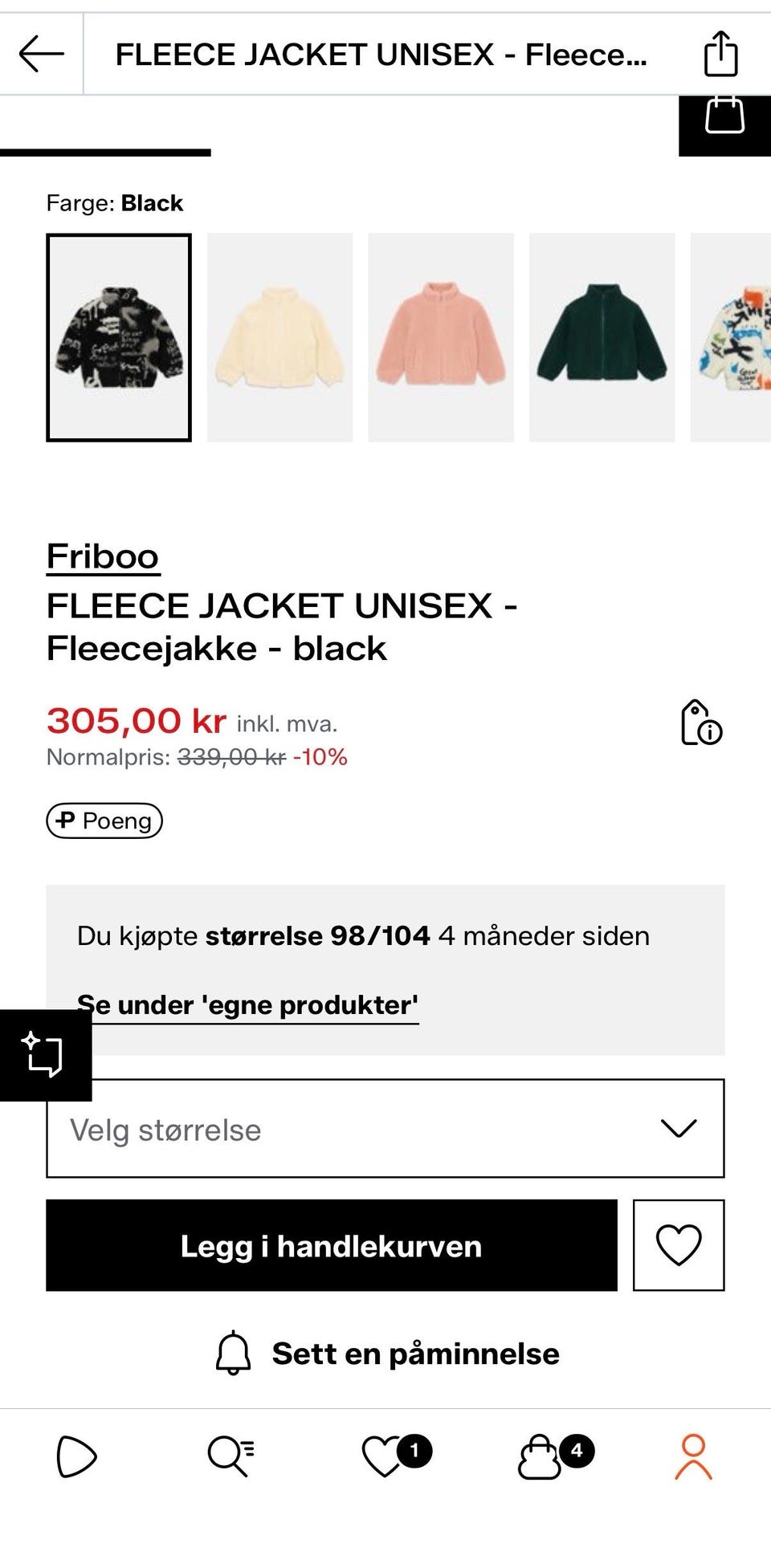The width and height of the screenshot is (771, 1568).
Task: Choose the dark green jacket thumbnail
Action: [x=602, y=337]
